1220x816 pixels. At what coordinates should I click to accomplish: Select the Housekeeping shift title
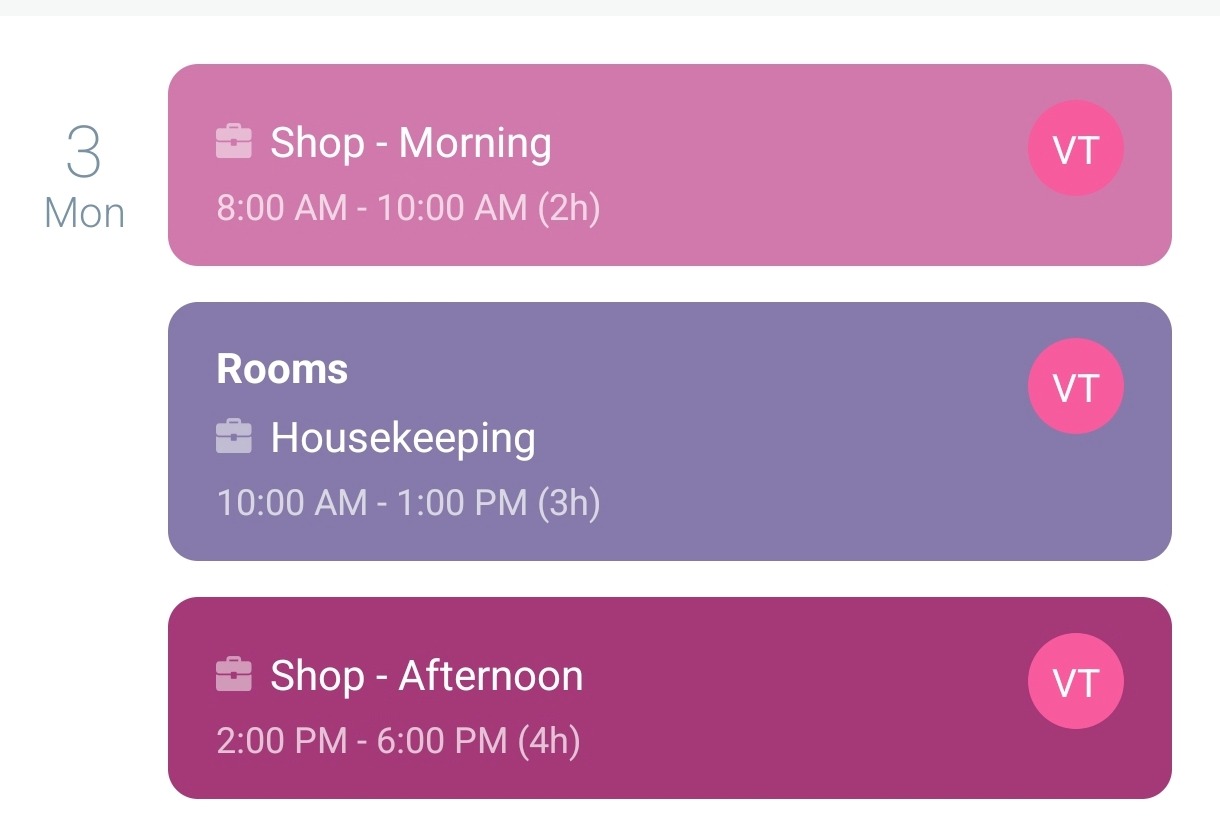point(403,438)
